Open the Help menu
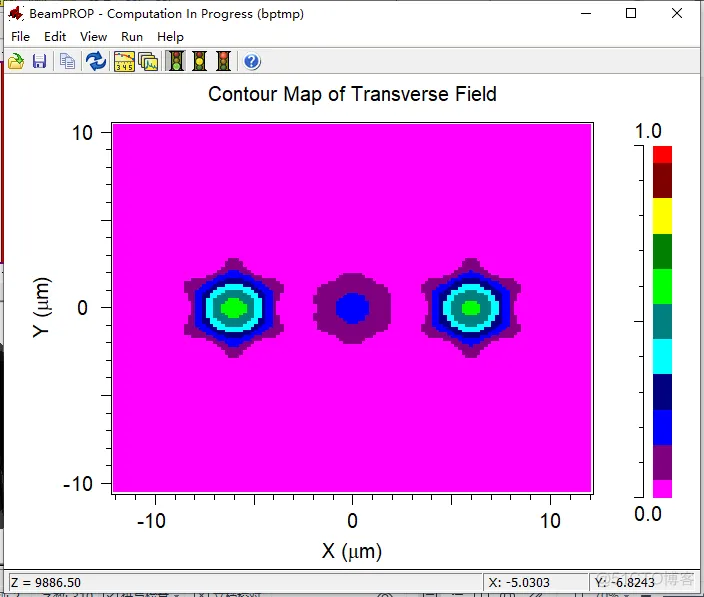704x597 pixels. click(x=170, y=37)
